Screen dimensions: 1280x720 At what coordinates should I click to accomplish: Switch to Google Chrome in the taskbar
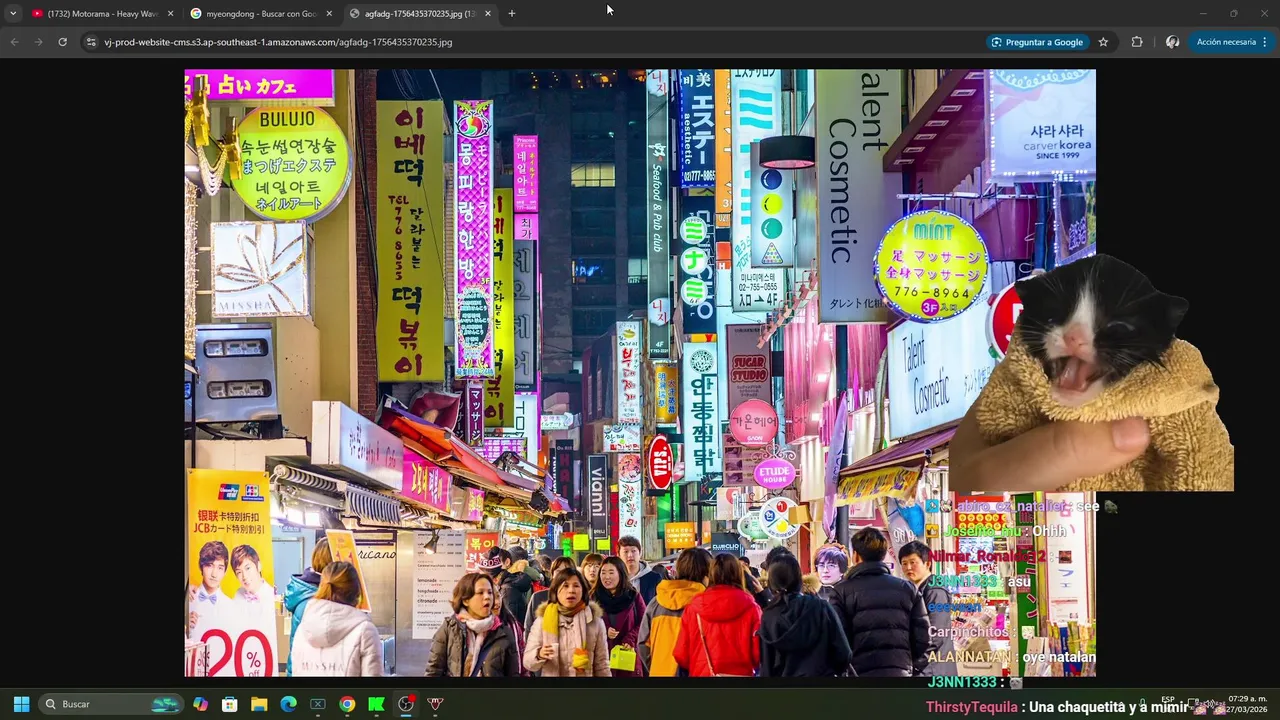click(x=347, y=704)
